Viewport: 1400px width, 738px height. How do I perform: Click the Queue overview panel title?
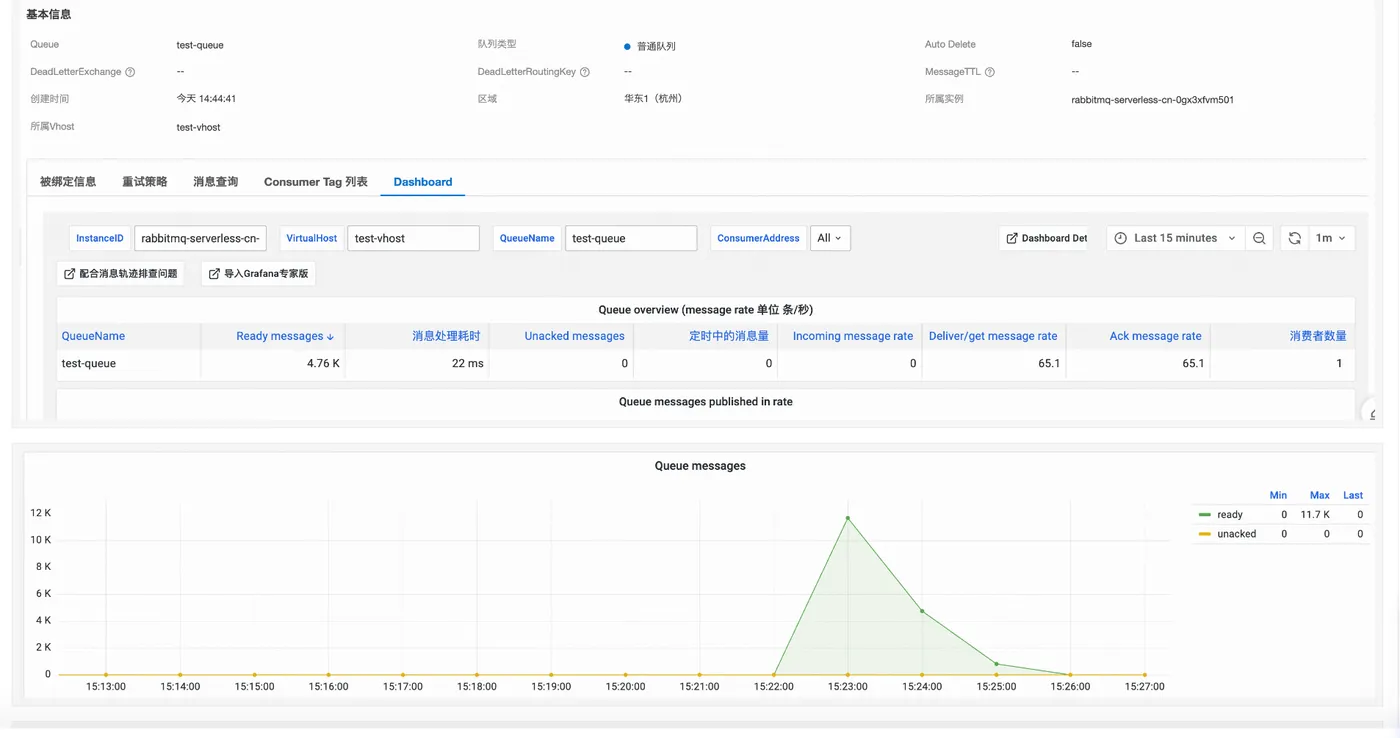tap(706, 310)
